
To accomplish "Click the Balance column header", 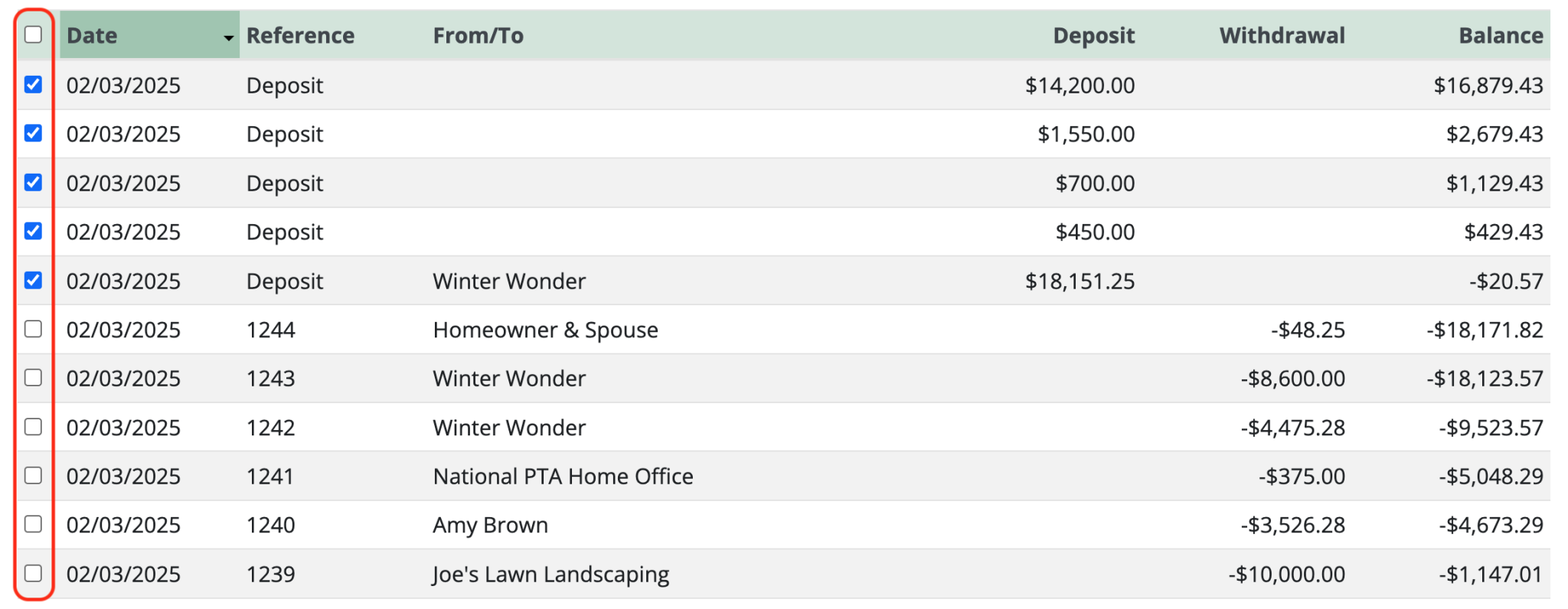I will pyautogui.click(x=1500, y=35).
